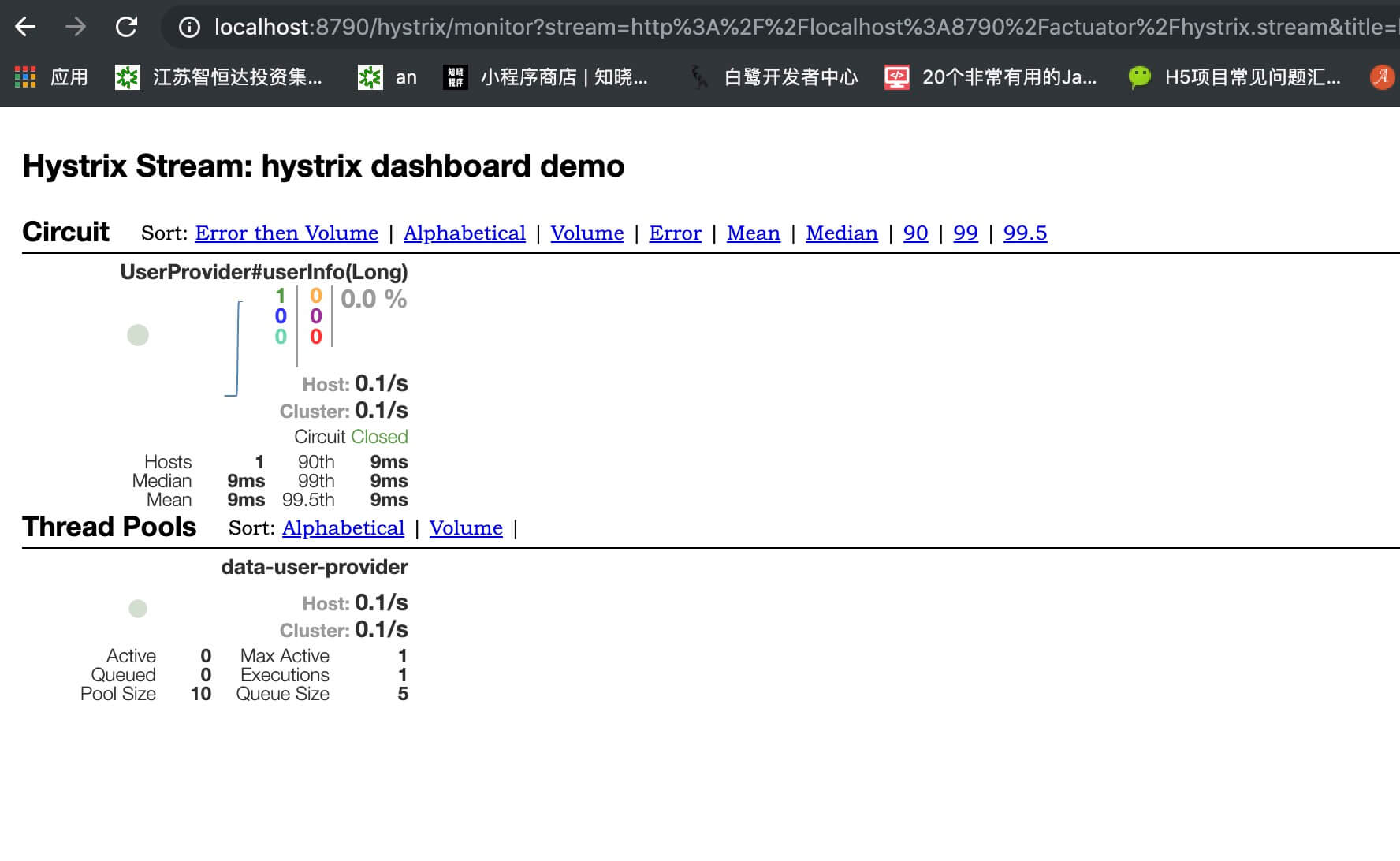The image size is (1400, 861).
Task: Click the orange timeout count 0
Action: pyautogui.click(x=316, y=296)
